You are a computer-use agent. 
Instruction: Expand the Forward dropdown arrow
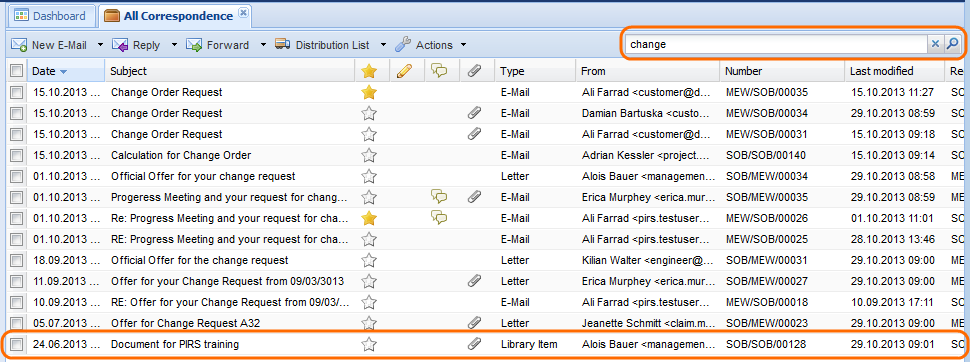click(x=263, y=45)
